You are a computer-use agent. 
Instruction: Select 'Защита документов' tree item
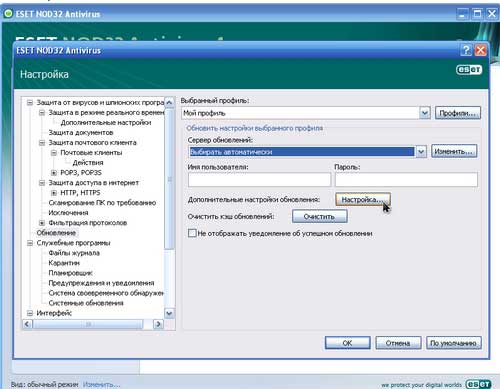pos(81,133)
